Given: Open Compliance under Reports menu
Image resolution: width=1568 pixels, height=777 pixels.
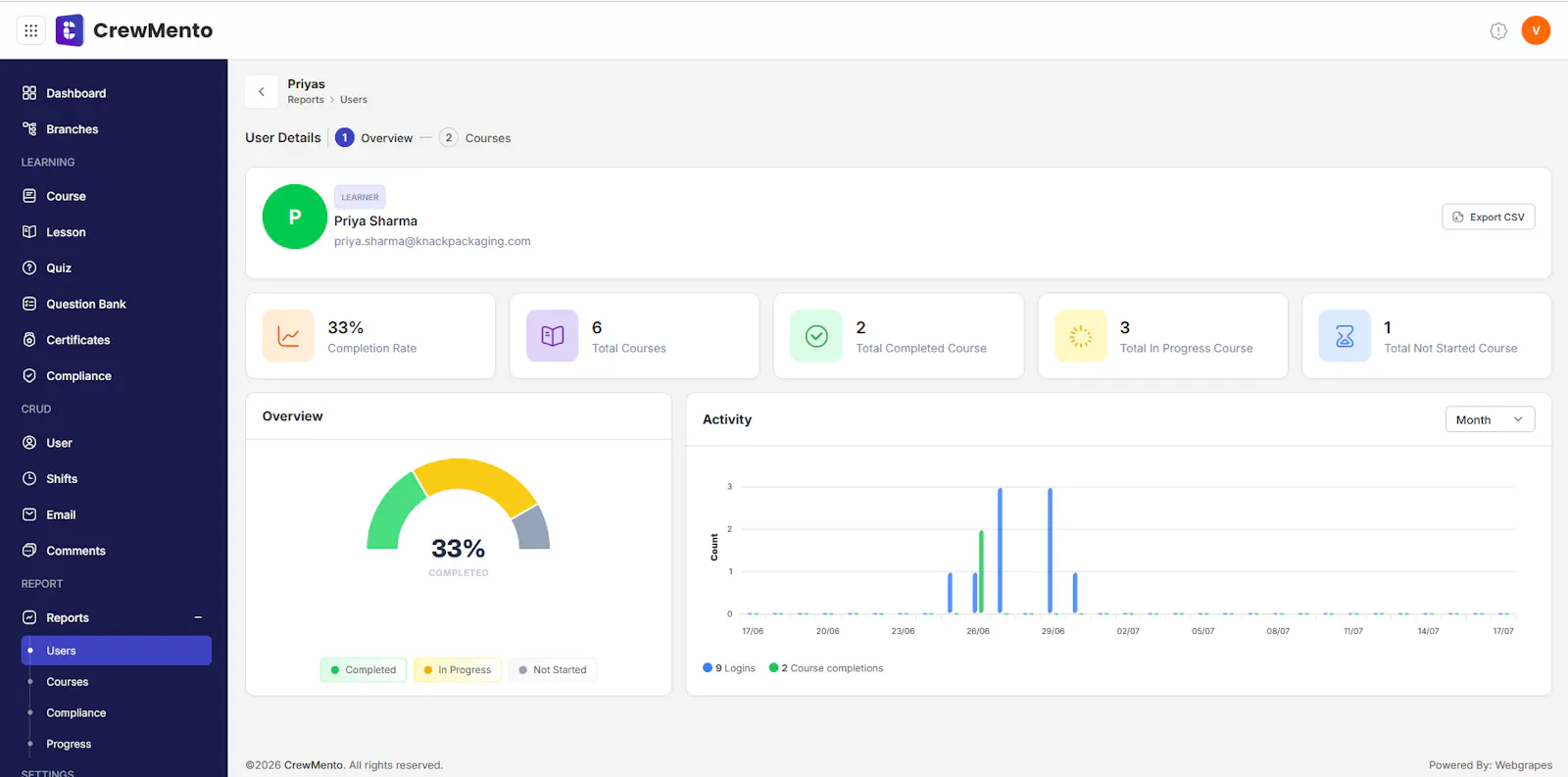Looking at the screenshot, I should (75, 713).
